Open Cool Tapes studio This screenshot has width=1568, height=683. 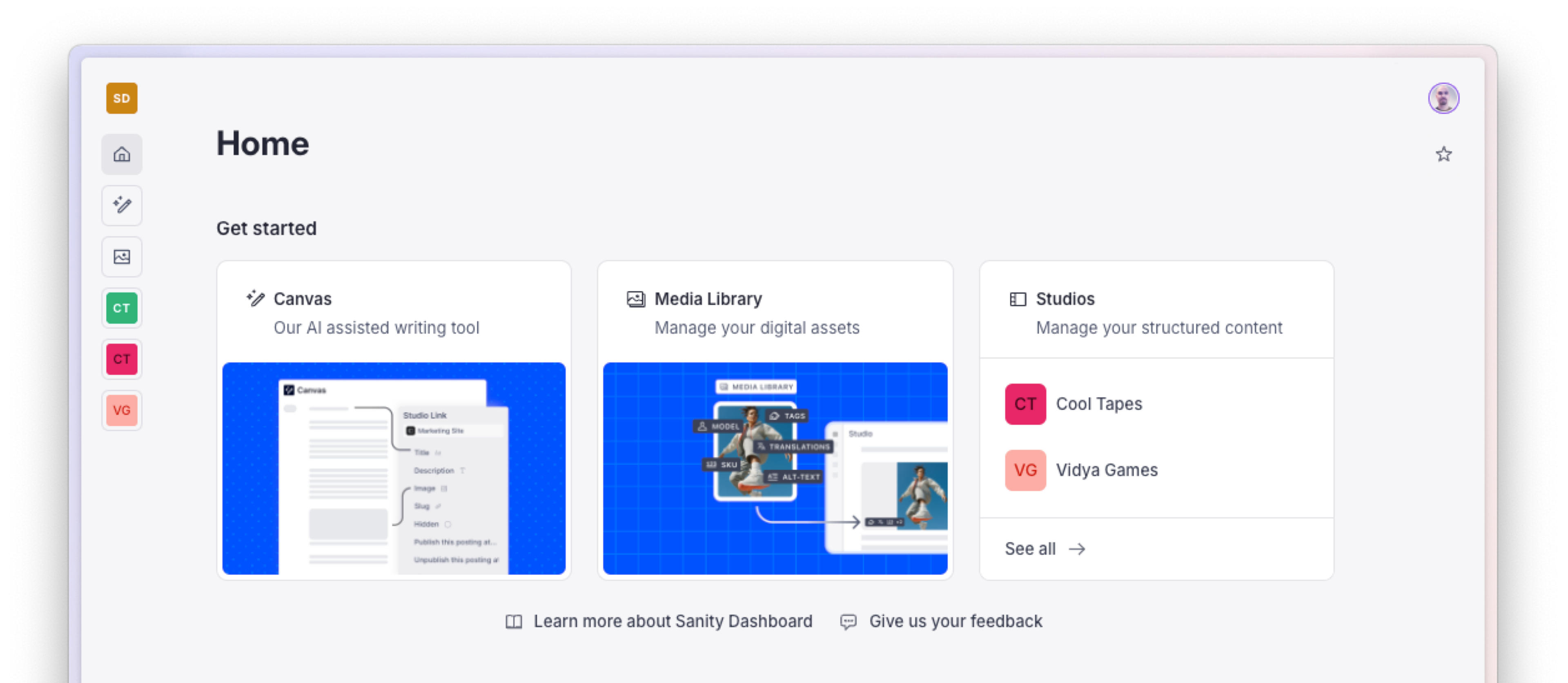(x=1098, y=404)
